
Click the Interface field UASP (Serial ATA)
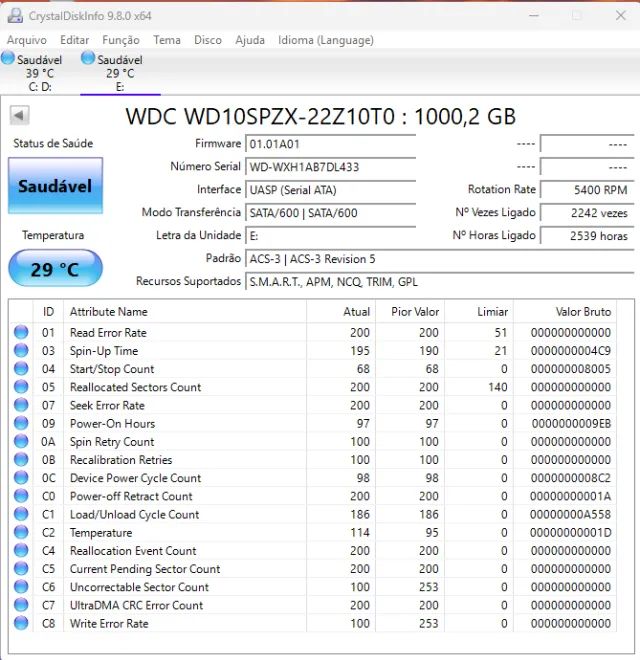pyautogui.click(x=331, y=190)
